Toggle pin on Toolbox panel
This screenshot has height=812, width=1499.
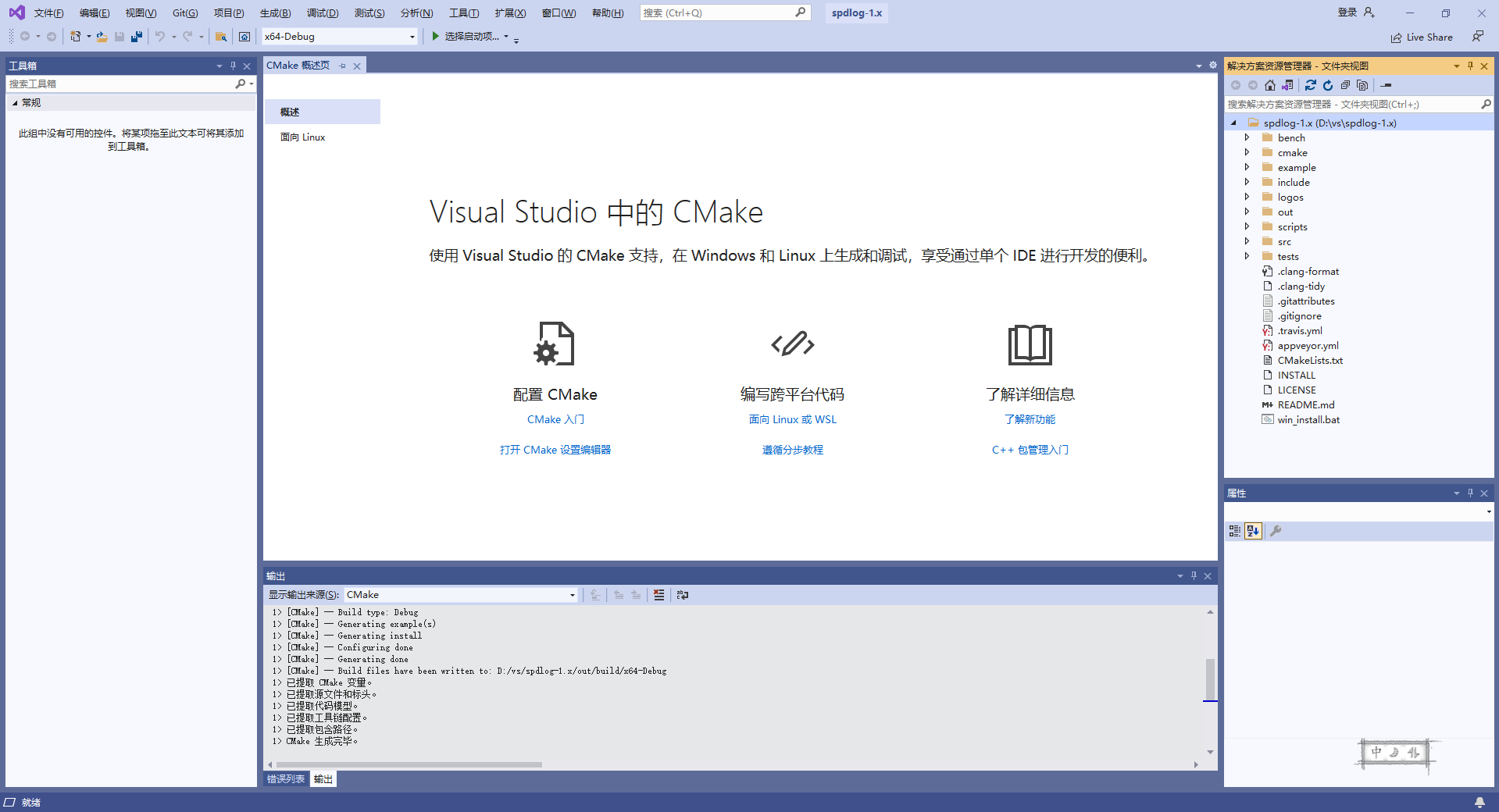233,66
